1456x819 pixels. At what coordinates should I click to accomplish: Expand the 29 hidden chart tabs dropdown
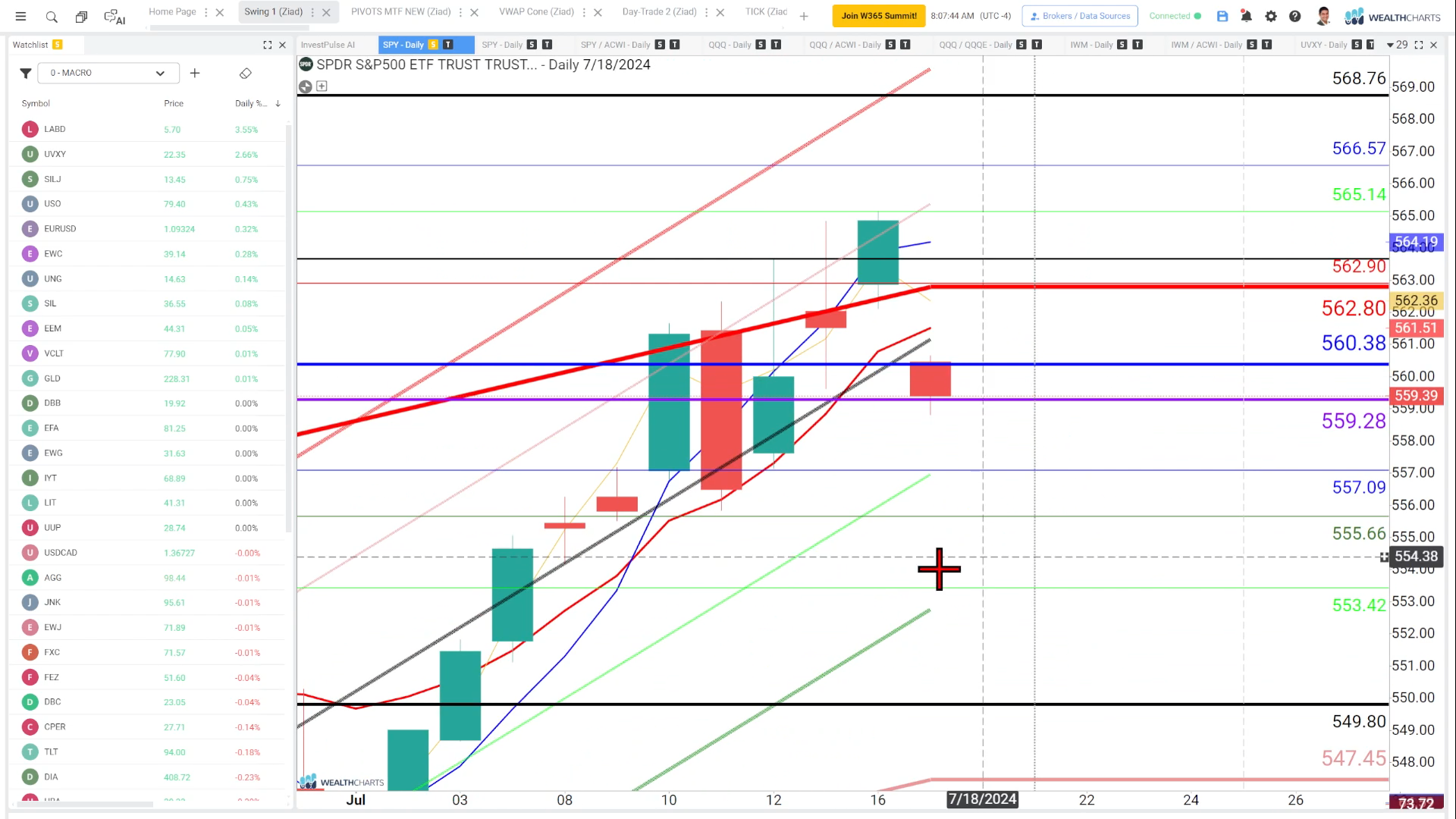pyautogui.click(x=1397, y=45)
